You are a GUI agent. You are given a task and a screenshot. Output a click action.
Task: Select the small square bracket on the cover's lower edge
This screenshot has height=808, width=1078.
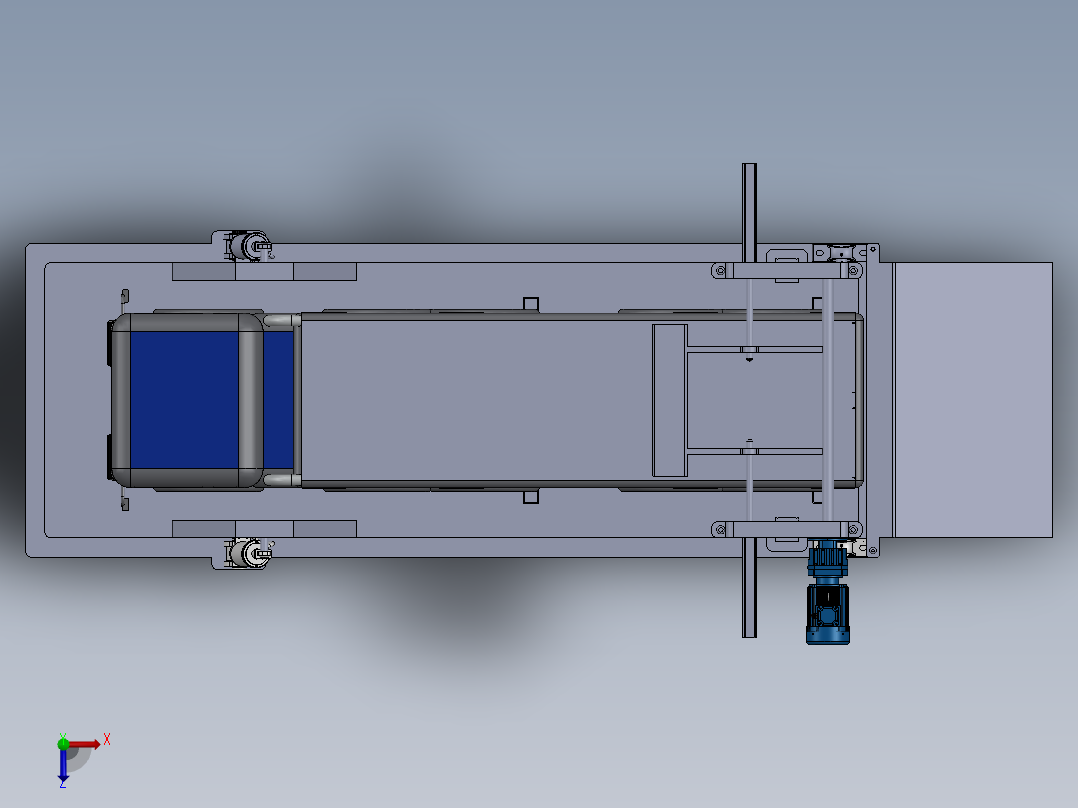coord(531,496)
